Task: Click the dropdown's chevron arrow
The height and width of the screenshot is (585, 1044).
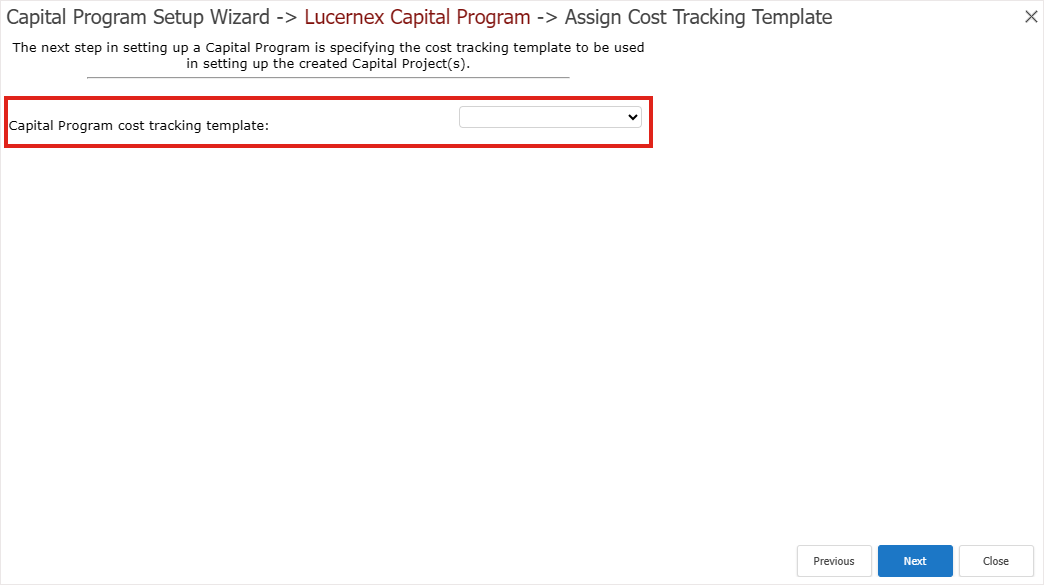Action: pyautogui.click(x=632, y=118)
